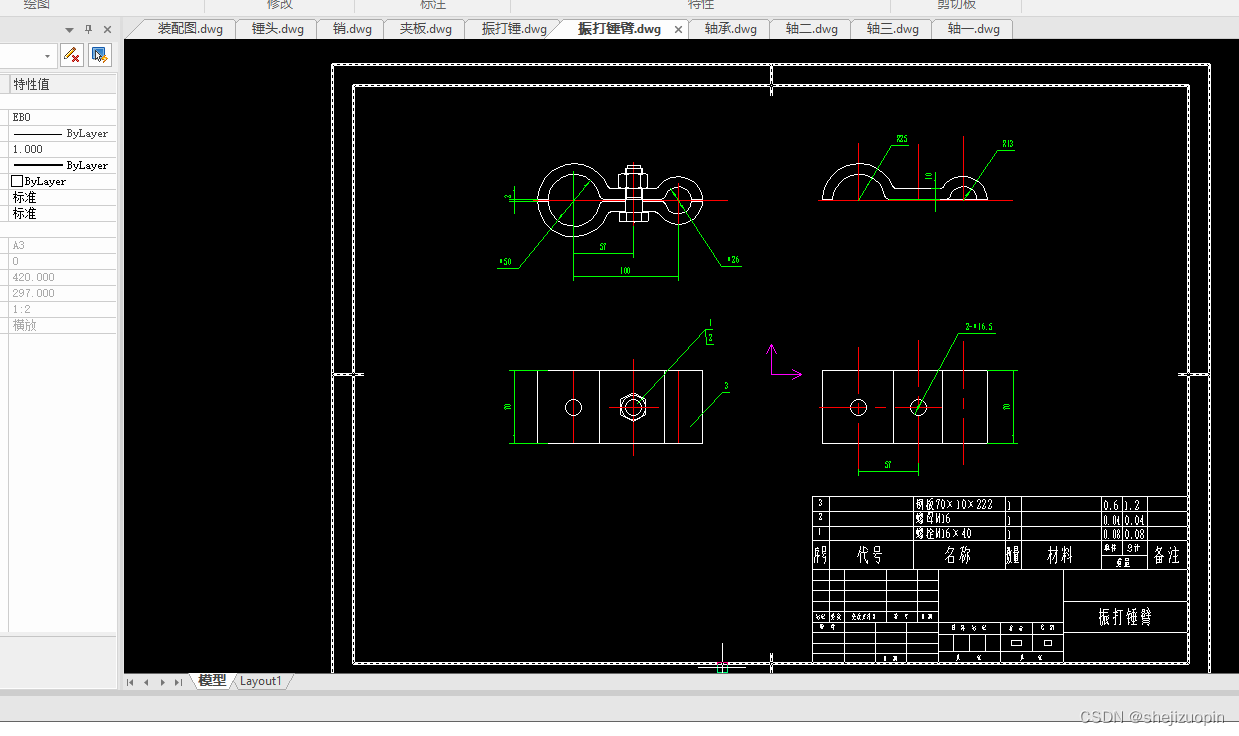The image size is (1239, 736).
Task: Pin the properties panel with auto-hide icon
Action: tap(88, 30)
